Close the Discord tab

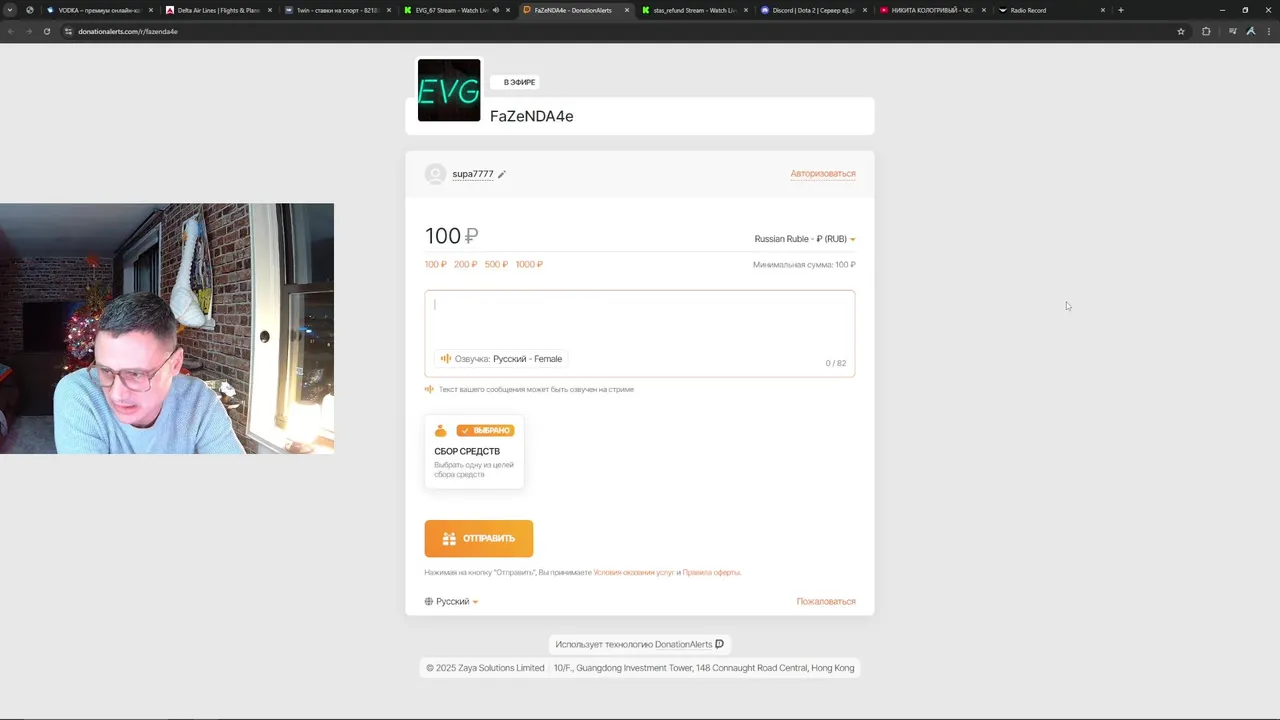coord(865,10)
